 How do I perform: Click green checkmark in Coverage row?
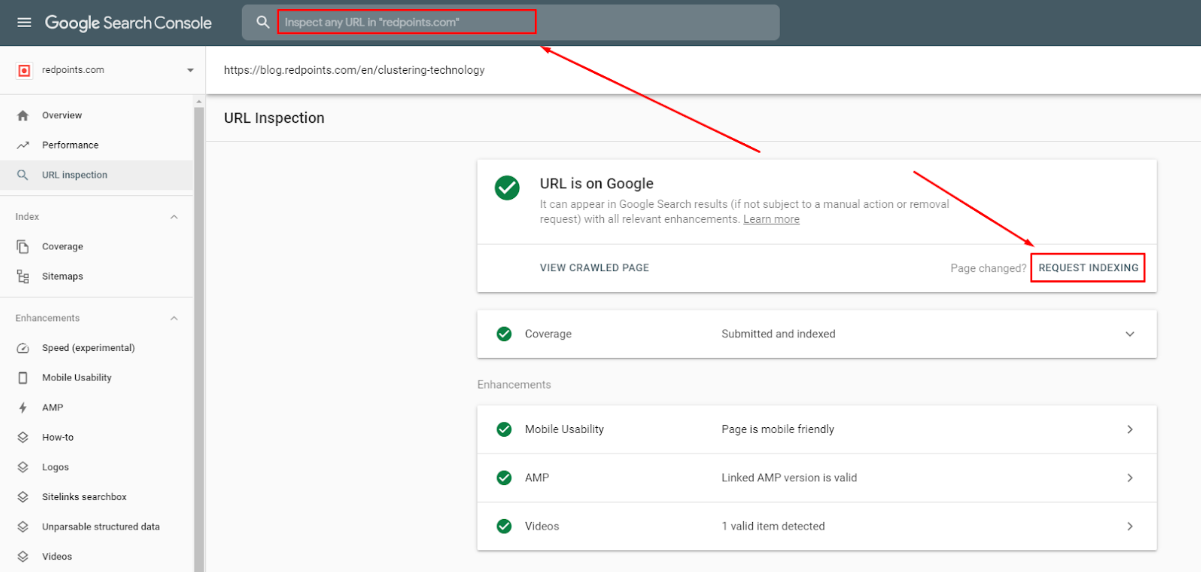tap(504, 334)
